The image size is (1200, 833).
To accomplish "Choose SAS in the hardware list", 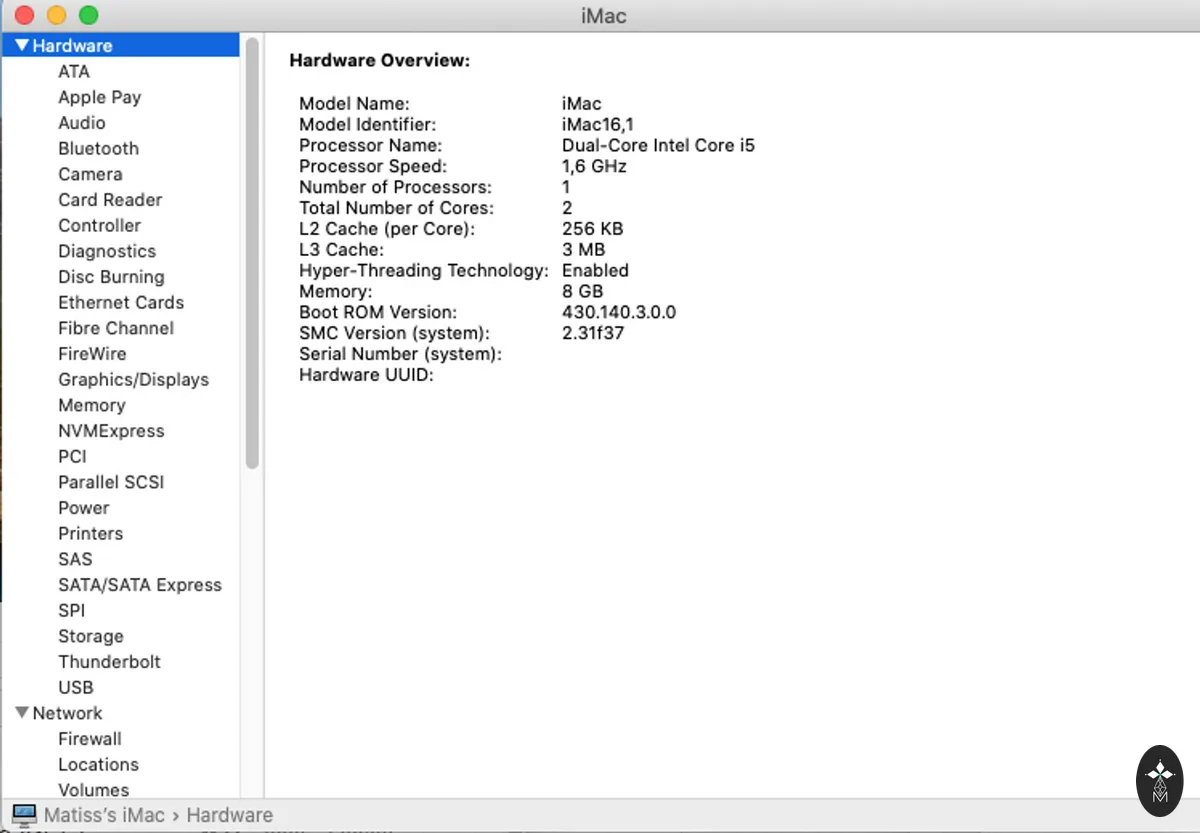I will [75, 559].
